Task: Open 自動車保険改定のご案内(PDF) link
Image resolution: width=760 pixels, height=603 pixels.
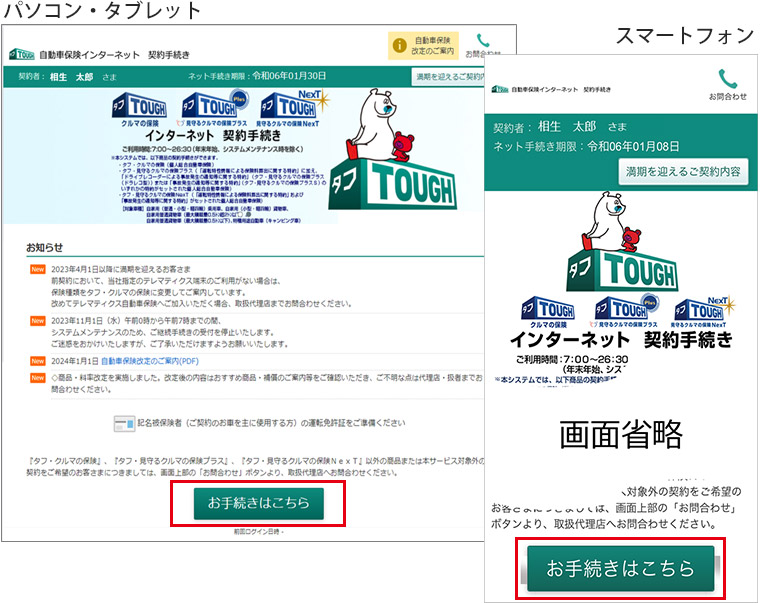Action: click(x=149, y=361)
